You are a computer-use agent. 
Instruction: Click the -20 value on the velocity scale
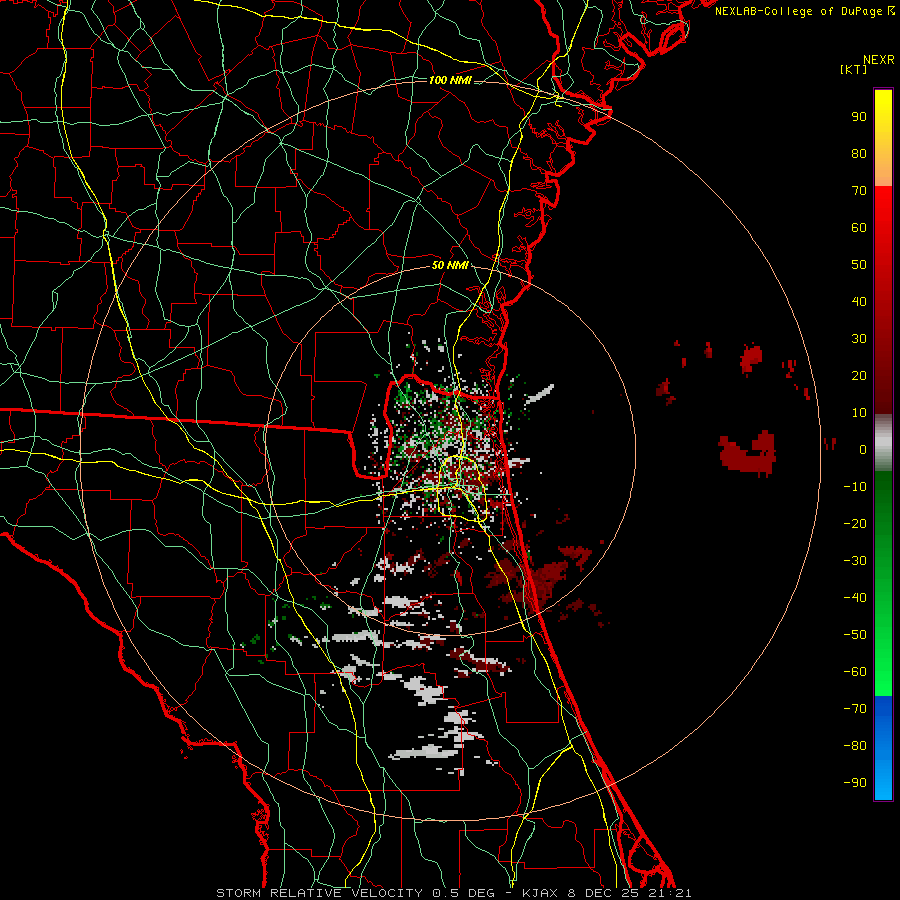pos(855,523)
